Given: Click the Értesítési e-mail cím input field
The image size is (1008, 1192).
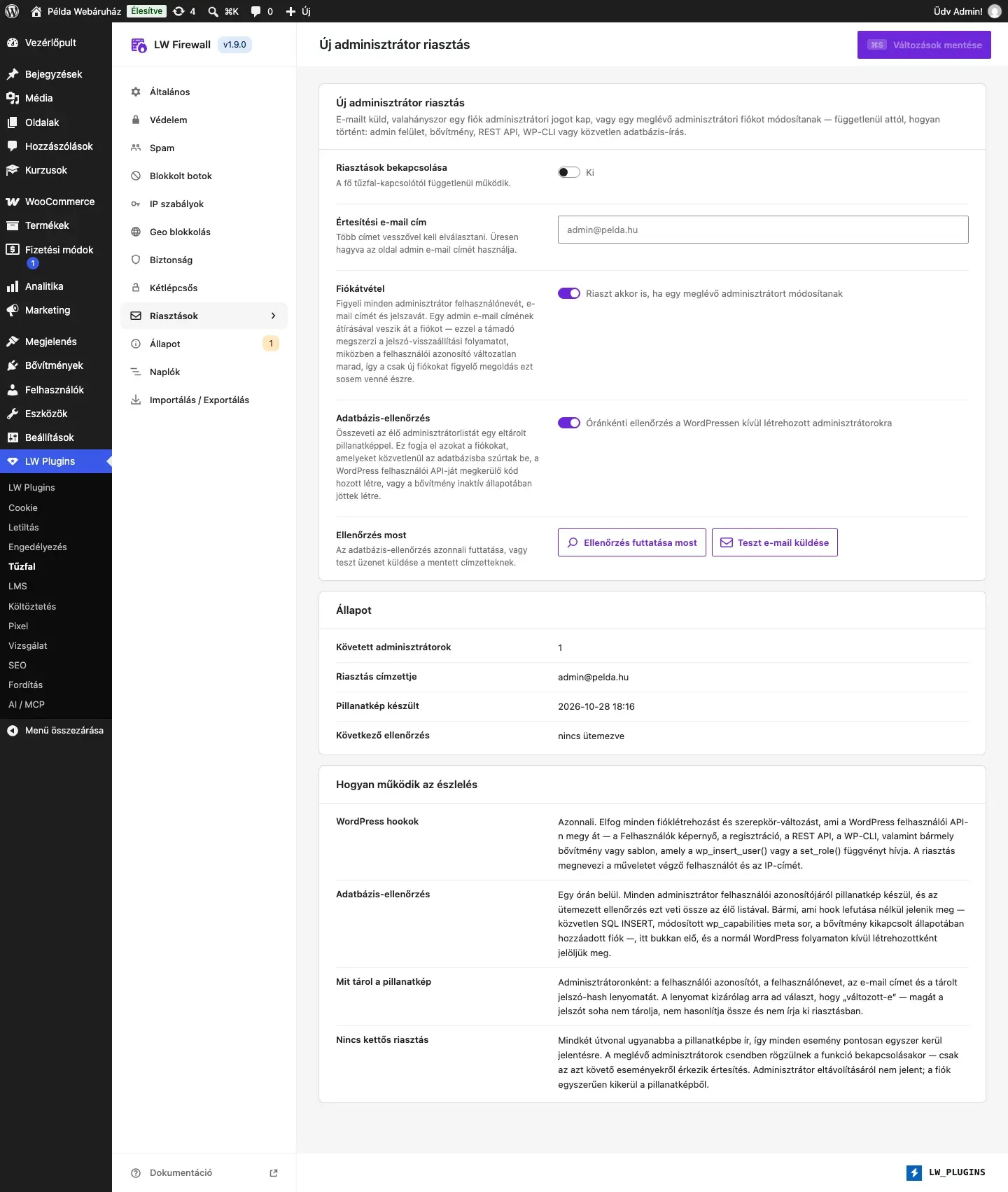Looking at the screenshot, I should coord(763,230).
